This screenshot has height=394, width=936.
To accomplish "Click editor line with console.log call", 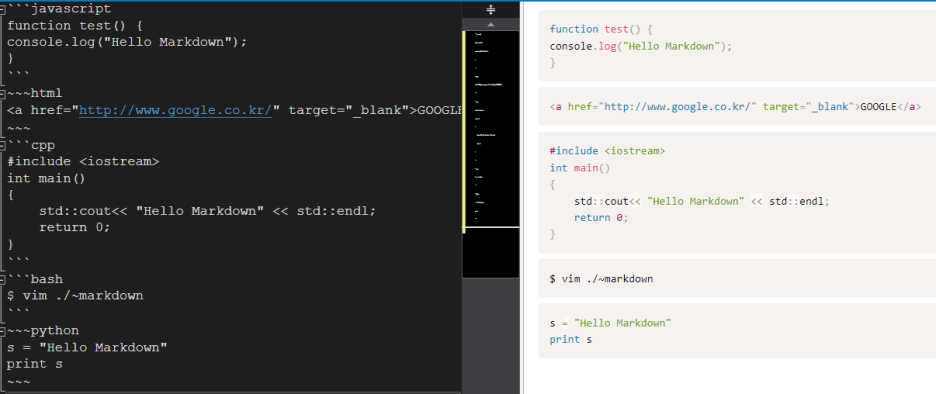I will (x=127, y=42).
